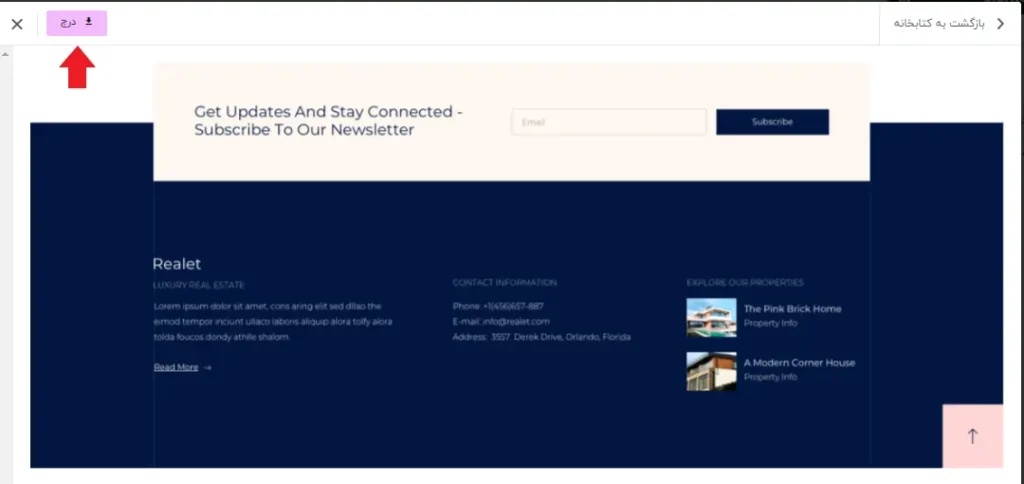Close the template preview with the X

point(17,24)
